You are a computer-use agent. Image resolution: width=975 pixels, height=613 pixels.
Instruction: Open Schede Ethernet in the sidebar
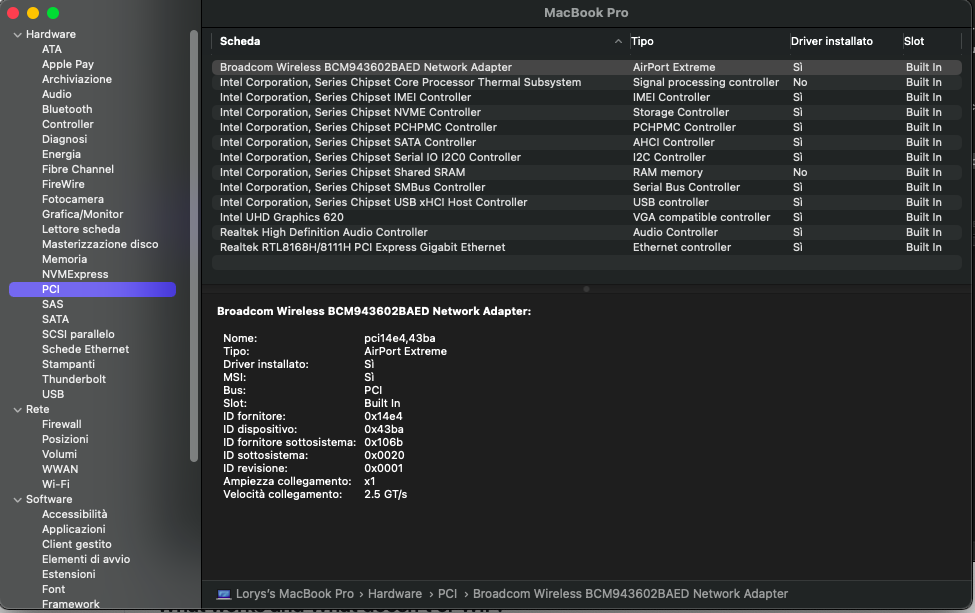click(x=85, y=349)
